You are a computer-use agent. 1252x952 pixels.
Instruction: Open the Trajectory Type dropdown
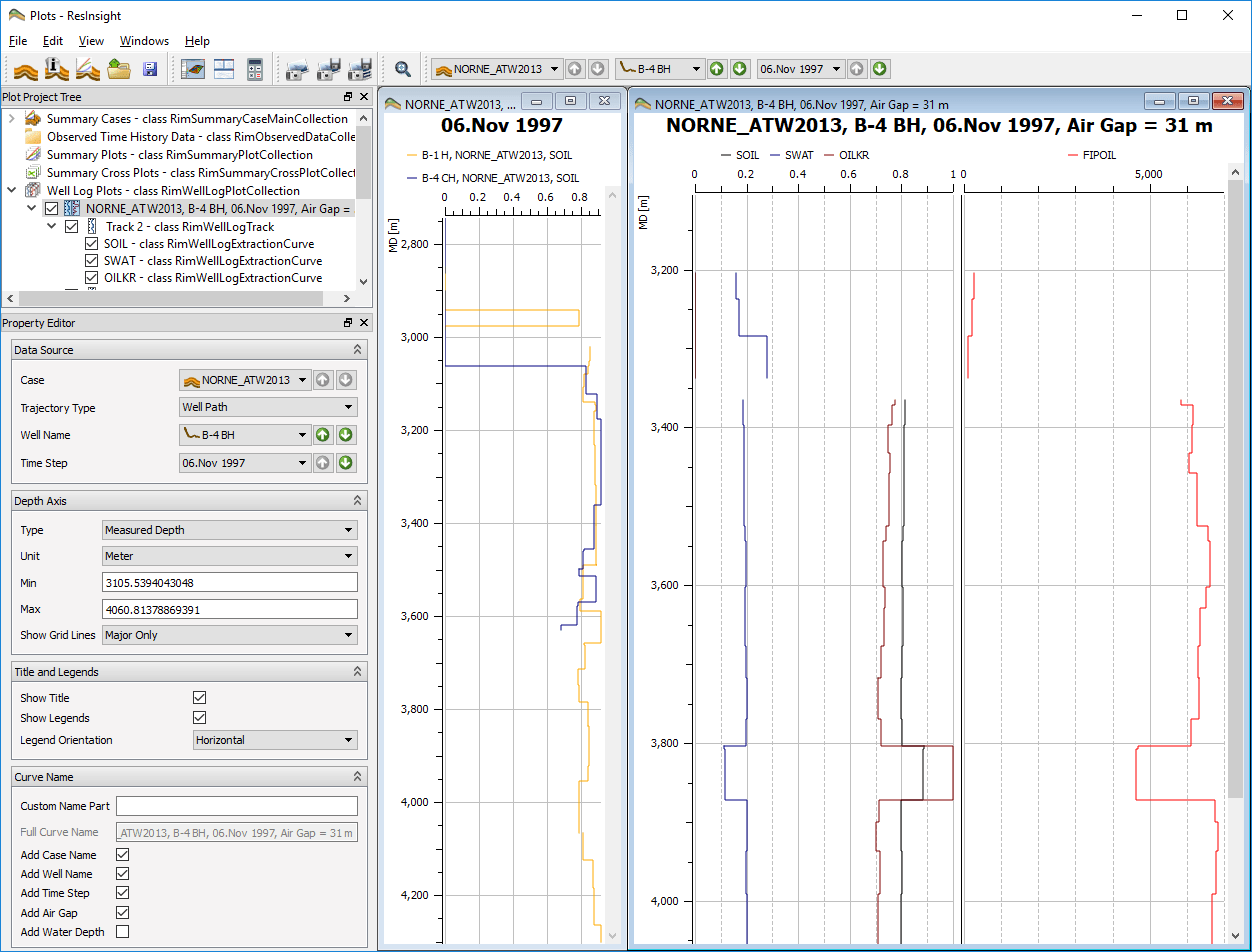point(268,407)
